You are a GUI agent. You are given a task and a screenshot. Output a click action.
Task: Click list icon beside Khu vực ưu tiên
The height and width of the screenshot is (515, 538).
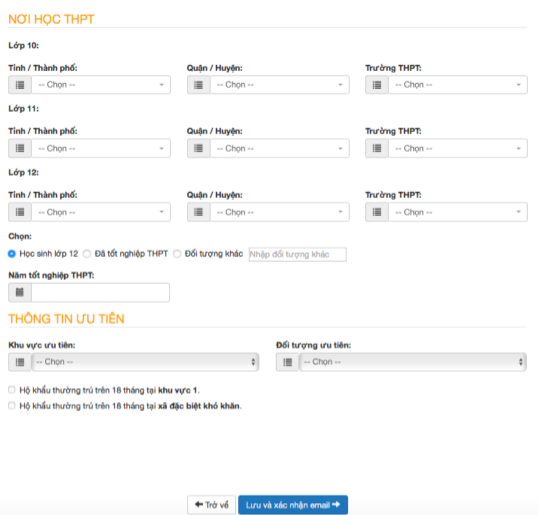click(x=20, y=362)
